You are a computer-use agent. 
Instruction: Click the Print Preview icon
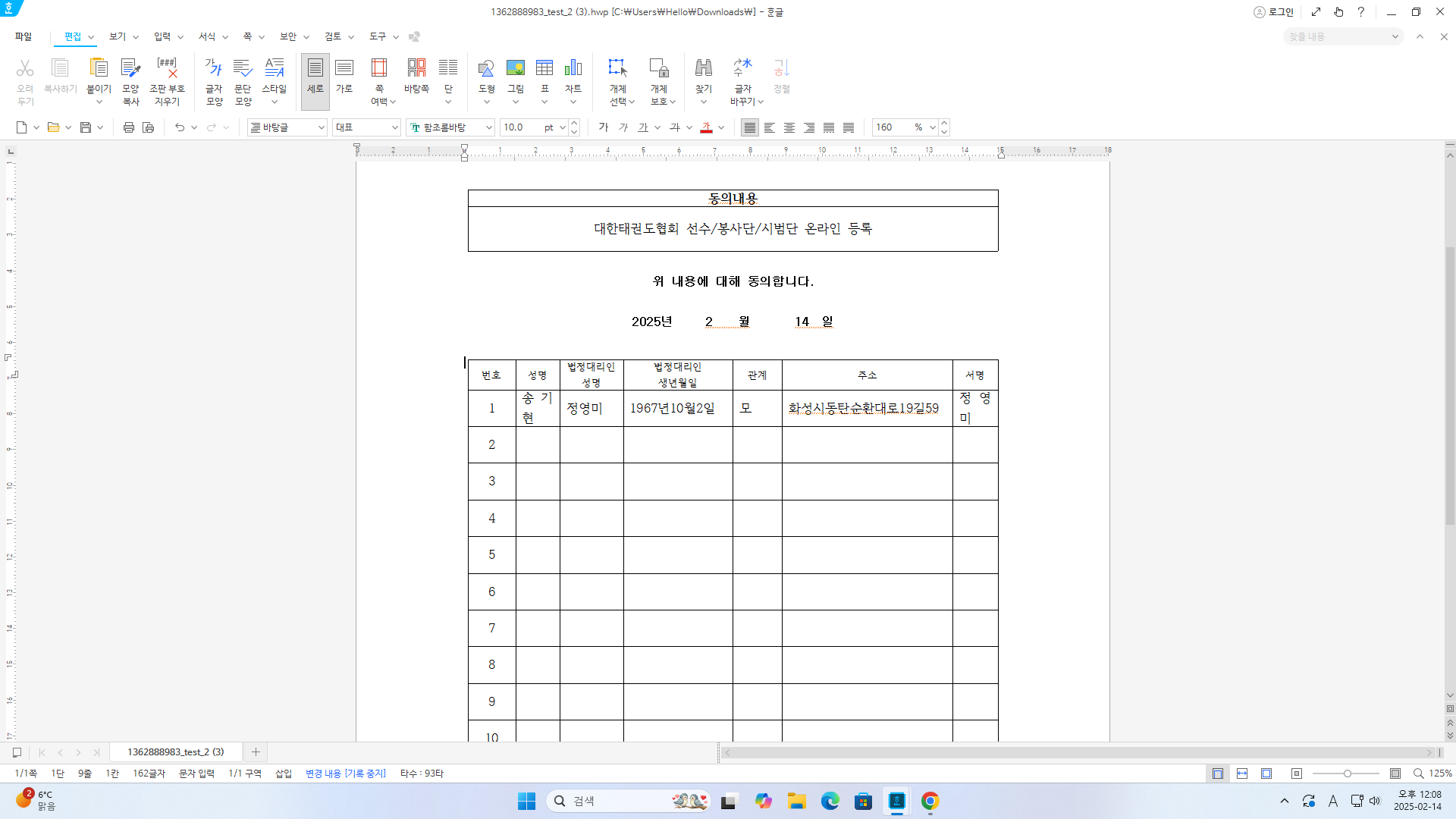coord(149,127)
